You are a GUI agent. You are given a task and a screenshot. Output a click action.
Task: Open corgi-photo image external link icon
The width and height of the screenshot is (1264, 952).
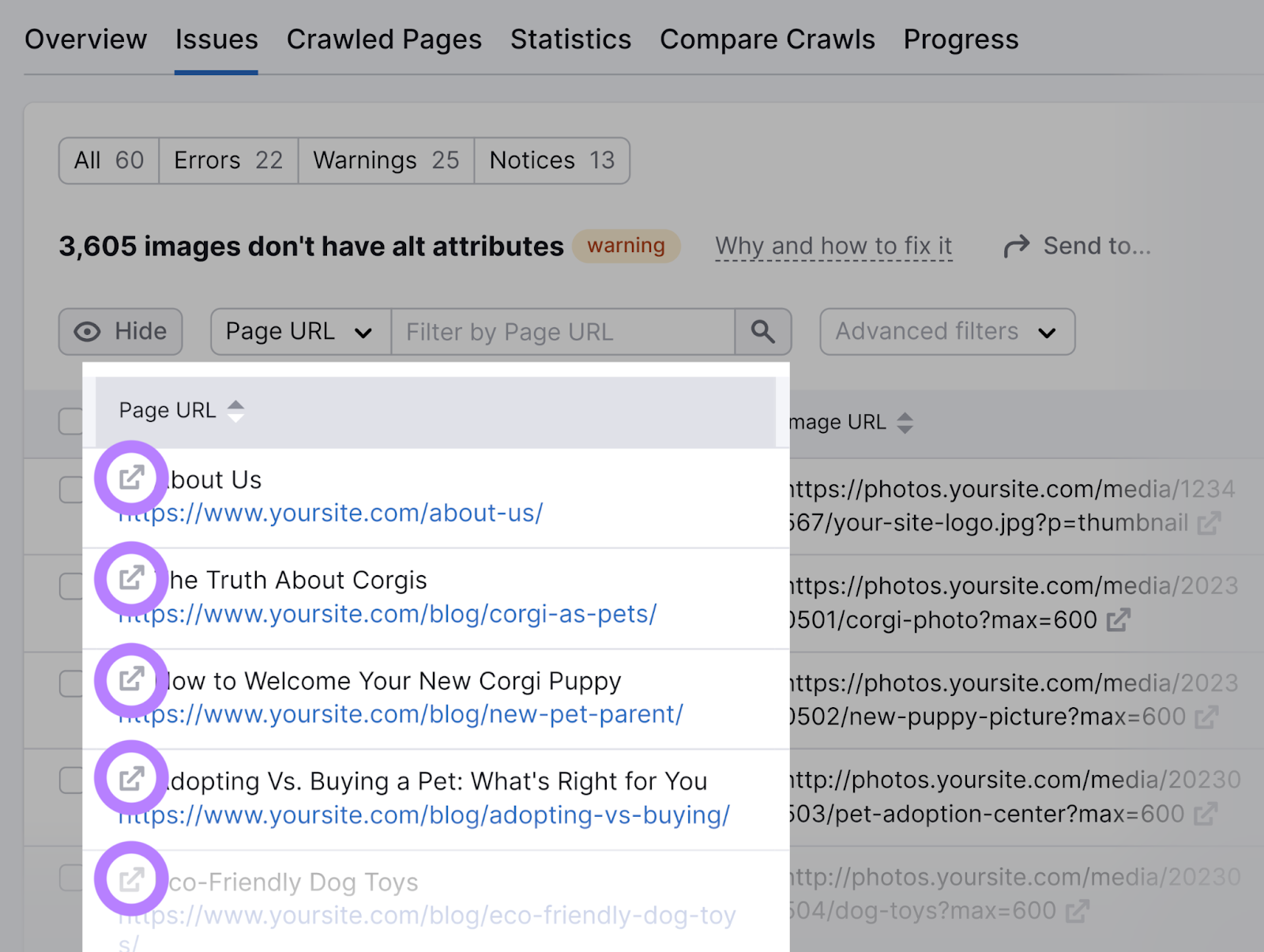[1118, 620]
